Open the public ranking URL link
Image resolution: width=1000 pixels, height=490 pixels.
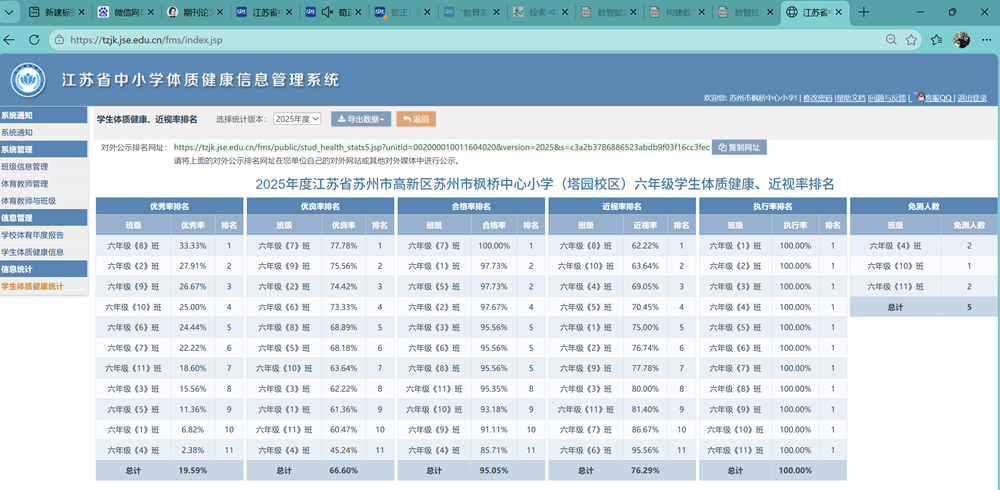coord(441,147)
